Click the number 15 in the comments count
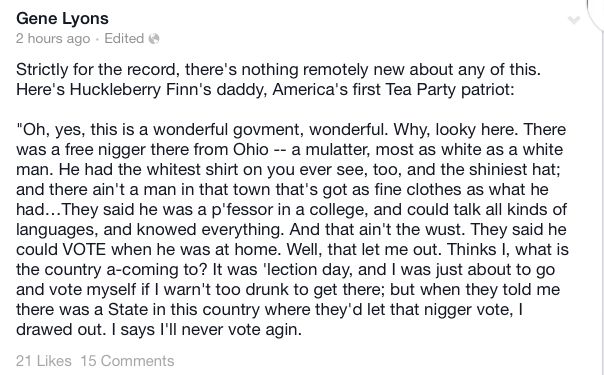This screenshot has height=375, width=604. coord(89,361)
